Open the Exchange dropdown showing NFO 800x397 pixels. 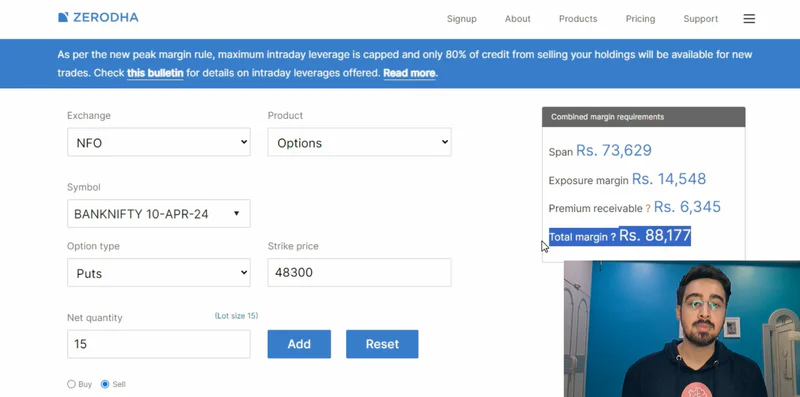(x=159, y=142)
